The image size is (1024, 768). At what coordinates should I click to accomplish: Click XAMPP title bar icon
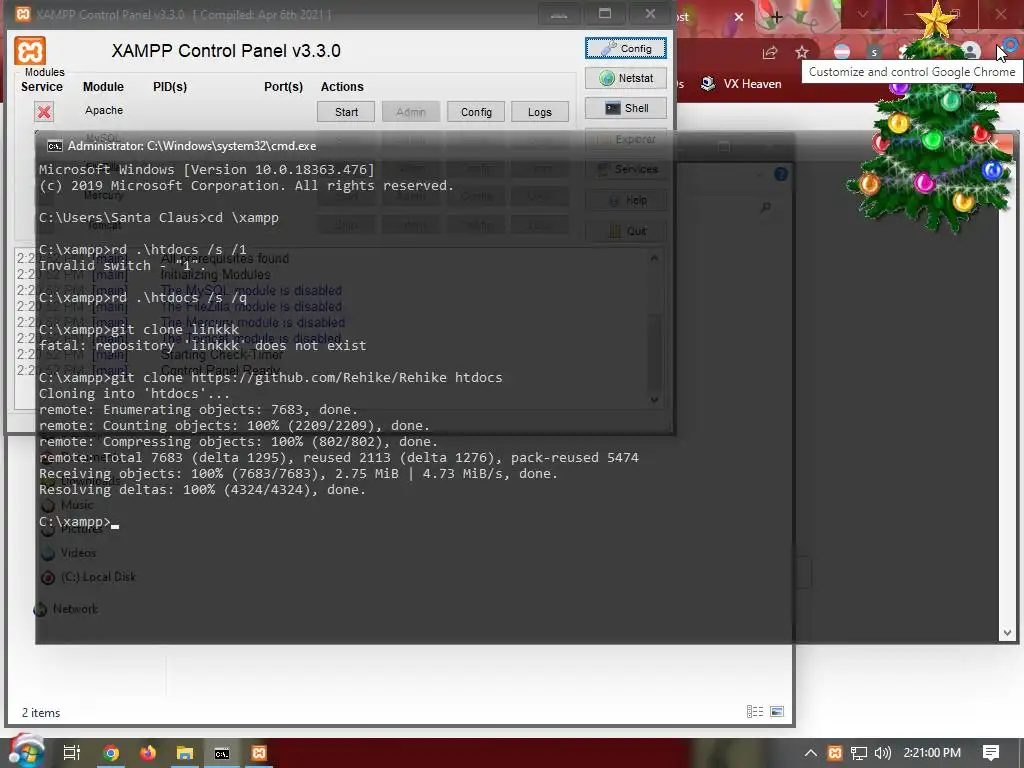pos(23,14)
